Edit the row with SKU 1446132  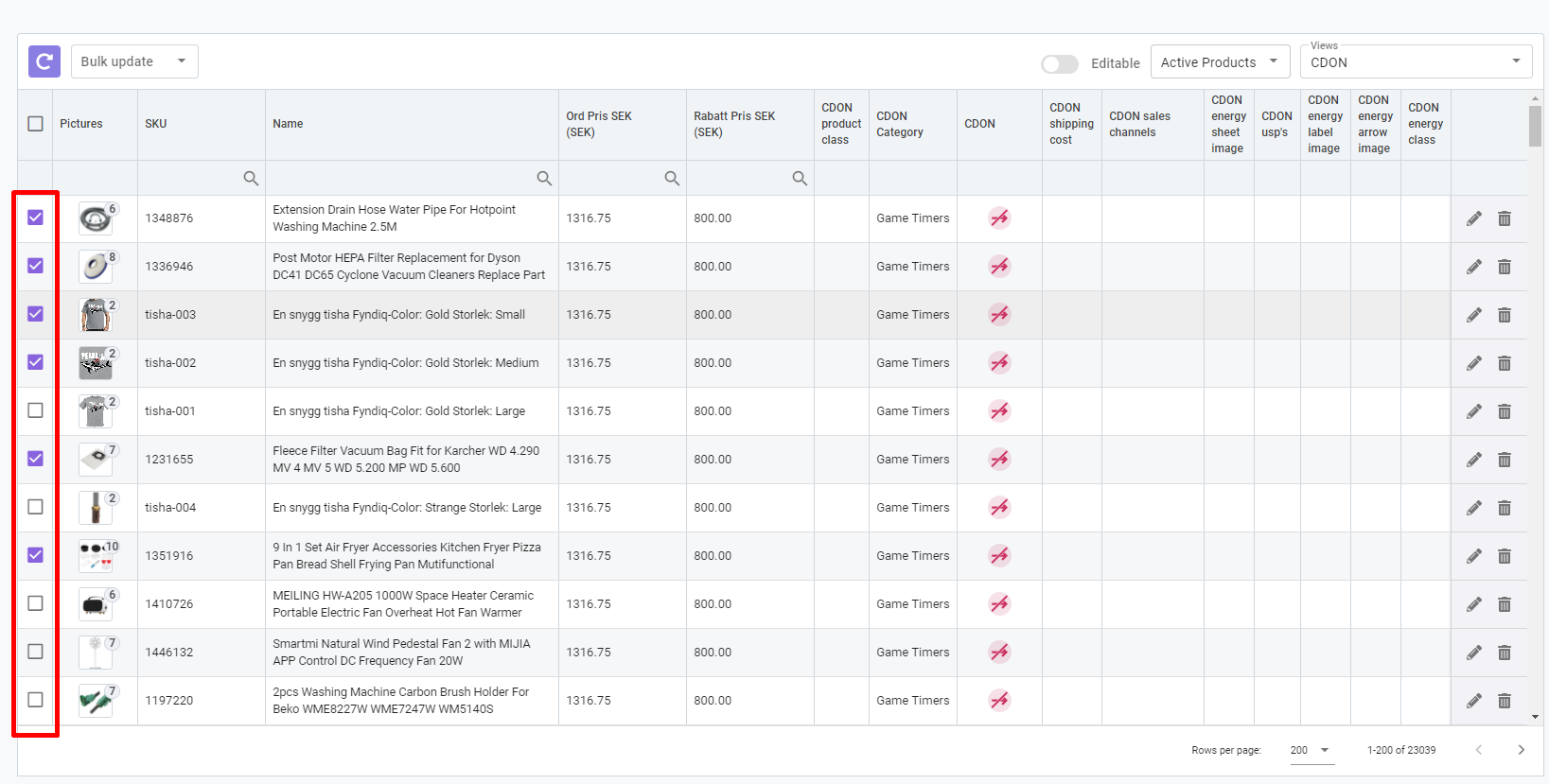point(1474,653)
